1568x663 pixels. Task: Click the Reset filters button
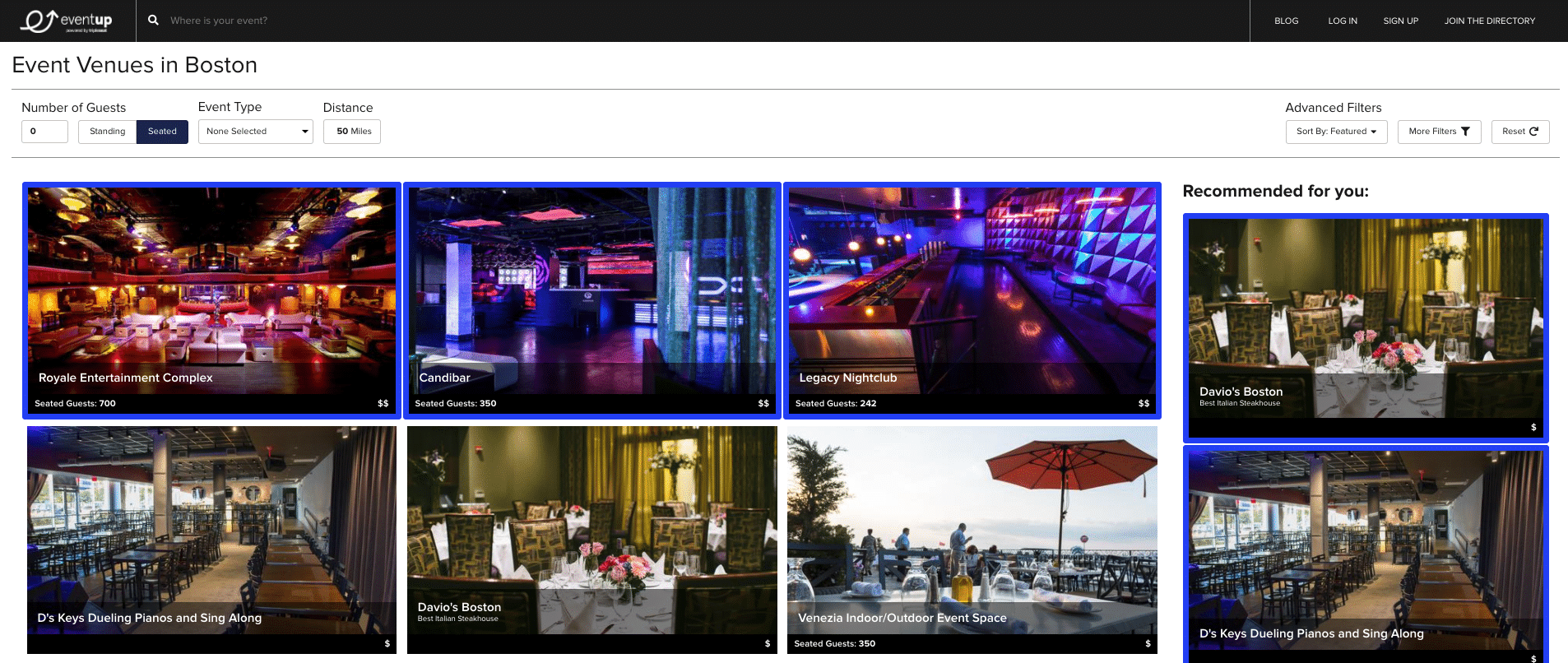(1520, 132)
